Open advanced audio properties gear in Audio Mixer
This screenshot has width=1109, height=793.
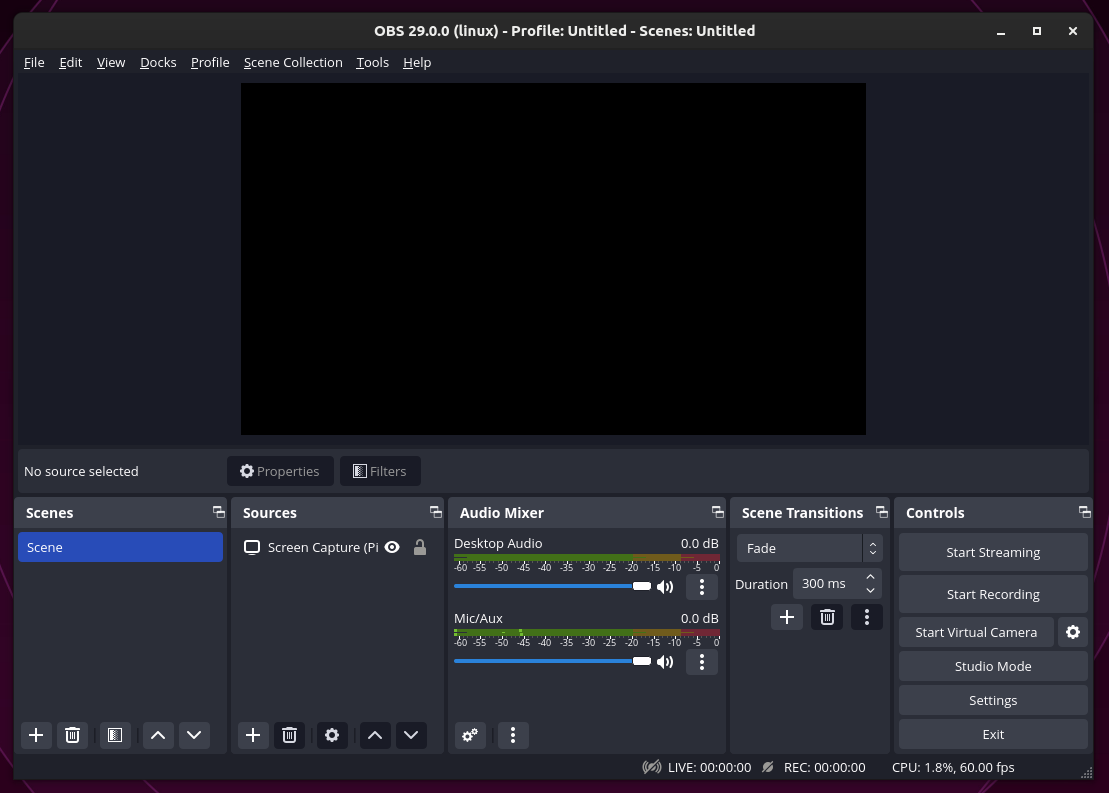470,735
